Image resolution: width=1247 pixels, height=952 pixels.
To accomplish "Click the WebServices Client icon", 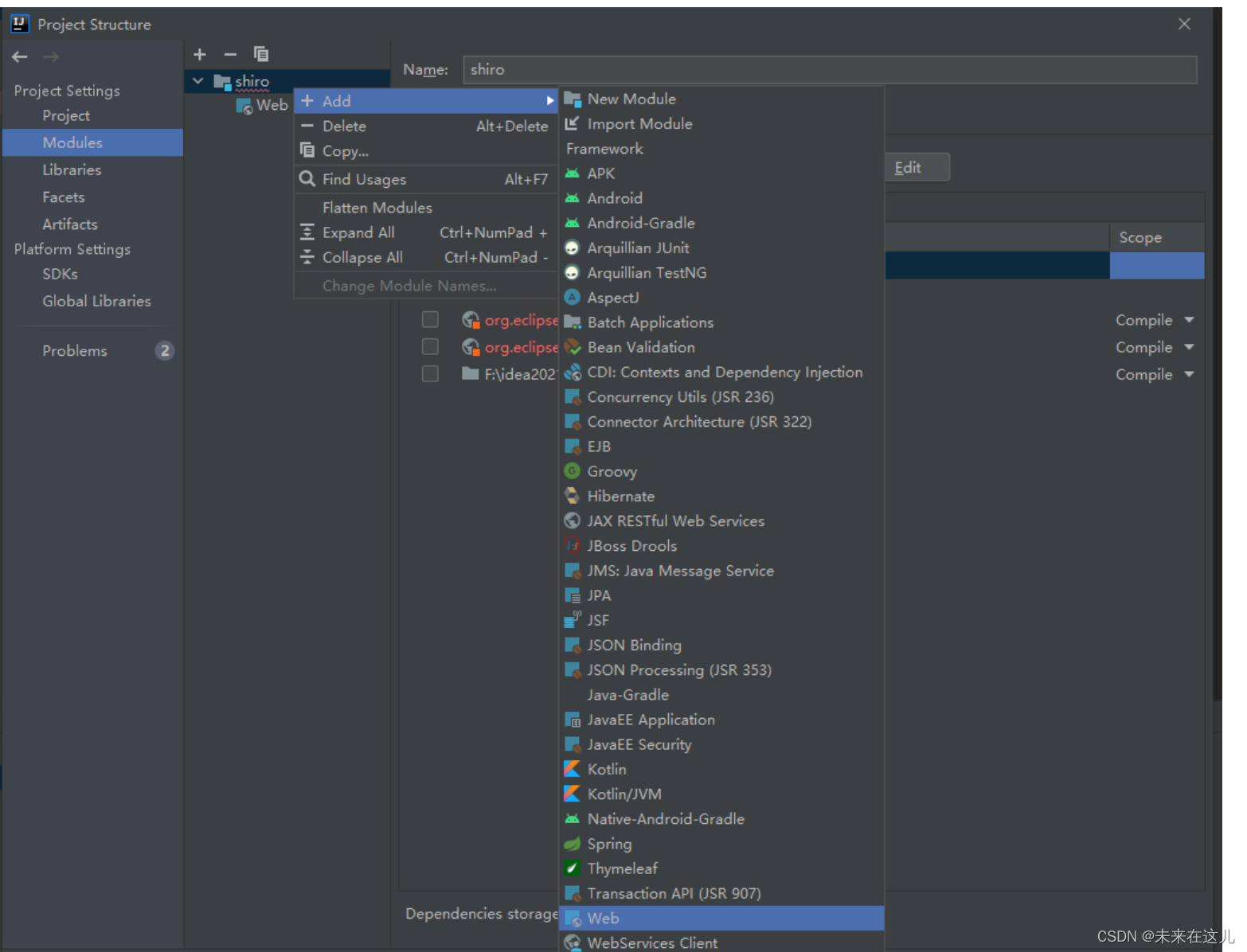I will [572, 942].
